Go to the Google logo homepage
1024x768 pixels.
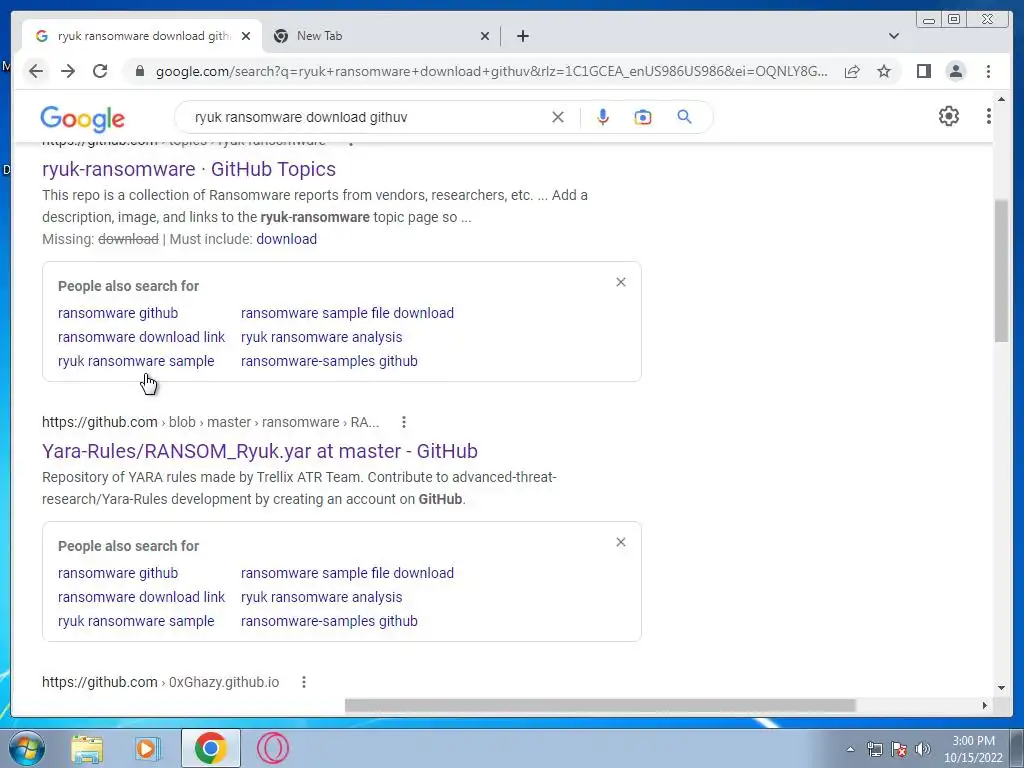pyautogui.click(x=82, y=119)
